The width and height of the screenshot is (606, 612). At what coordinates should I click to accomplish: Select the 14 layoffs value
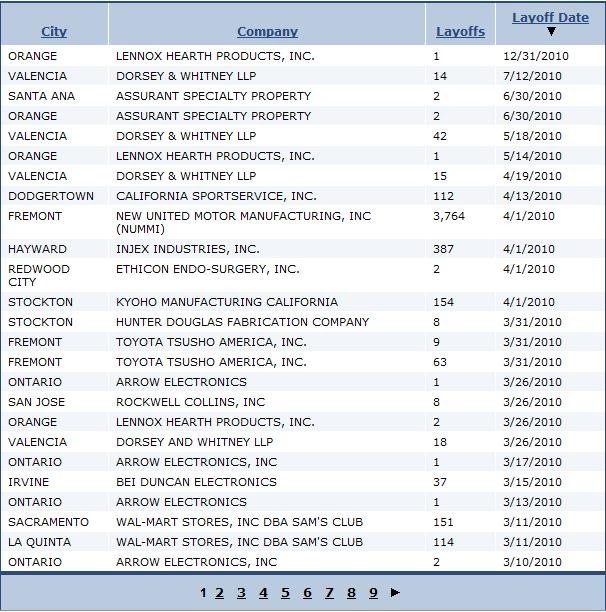440,76
